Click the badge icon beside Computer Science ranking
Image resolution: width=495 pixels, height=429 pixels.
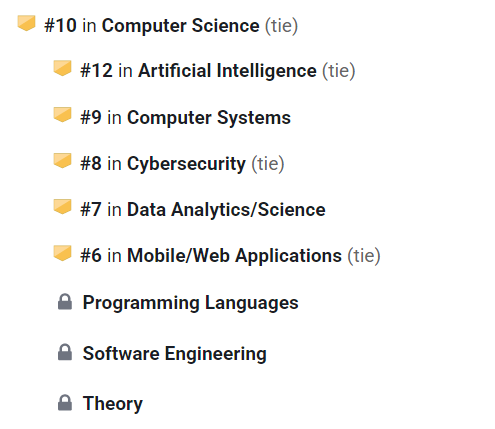(26, 23)
